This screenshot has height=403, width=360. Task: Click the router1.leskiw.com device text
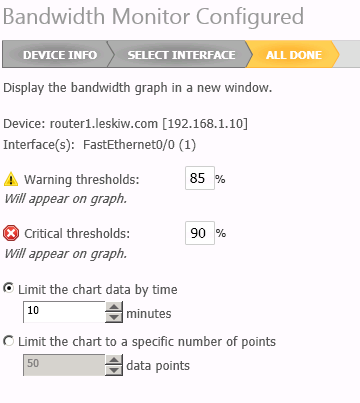tap(104, 124)
